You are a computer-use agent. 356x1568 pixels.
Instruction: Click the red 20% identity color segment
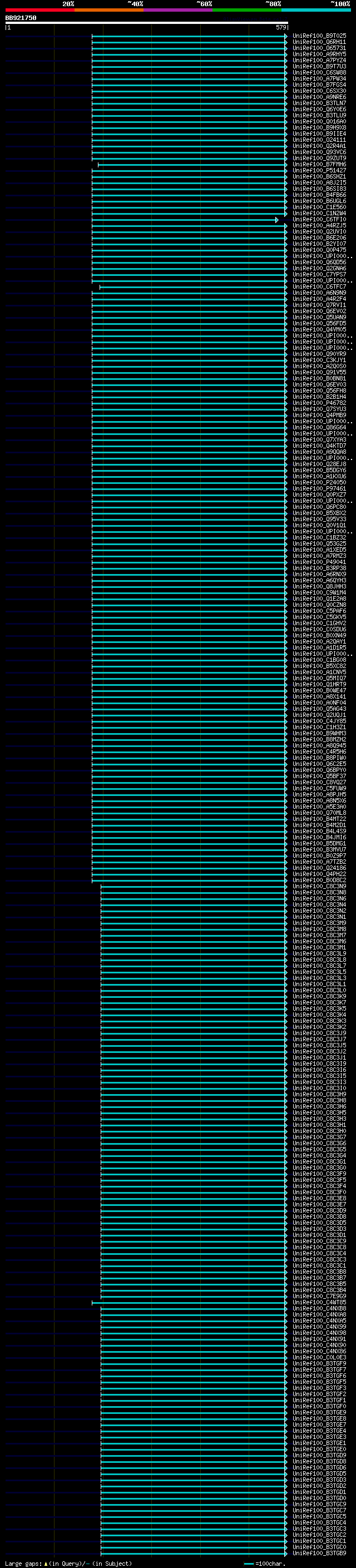[39, 10]
